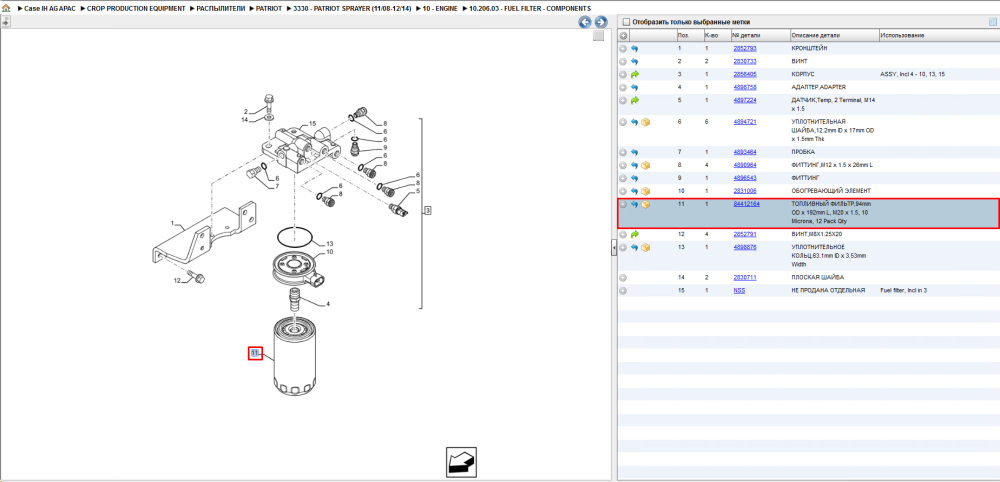This screenshot has width=1000, height=482.
Task: Go to the next diagram arrow
Action: coord(600,22)
